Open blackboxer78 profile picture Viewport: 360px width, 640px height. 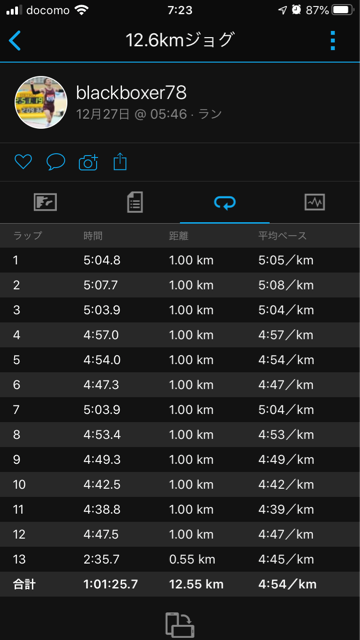[x=41, y=102]
